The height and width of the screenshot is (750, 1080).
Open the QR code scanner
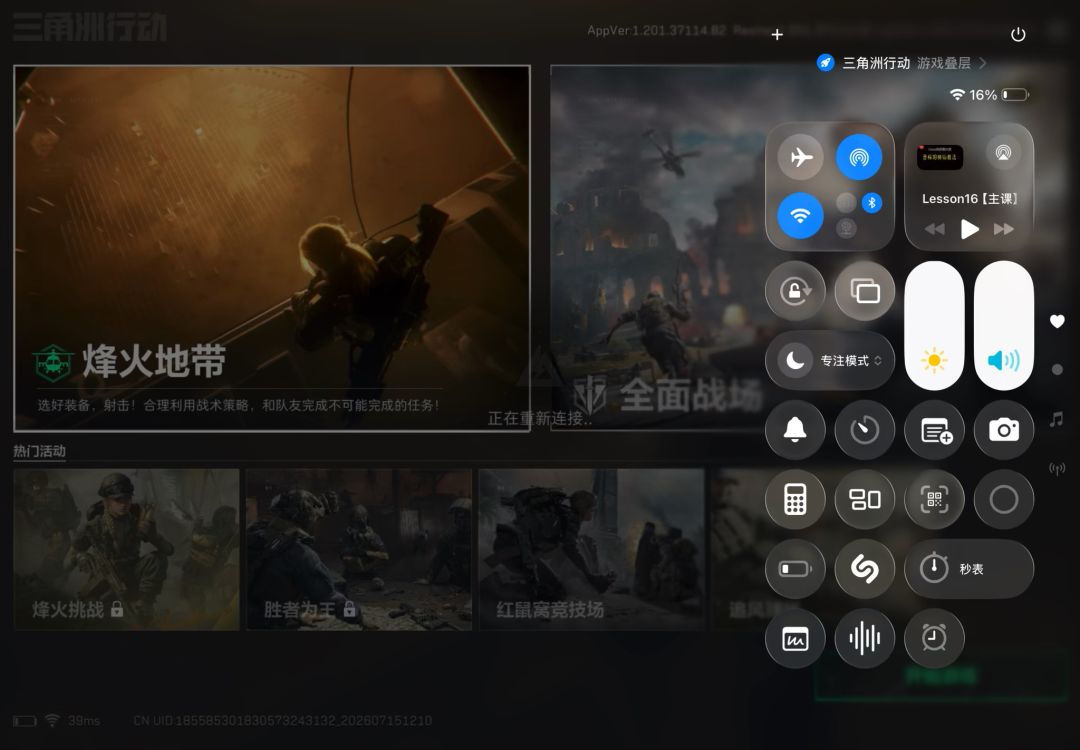click(x=934, y=499)
